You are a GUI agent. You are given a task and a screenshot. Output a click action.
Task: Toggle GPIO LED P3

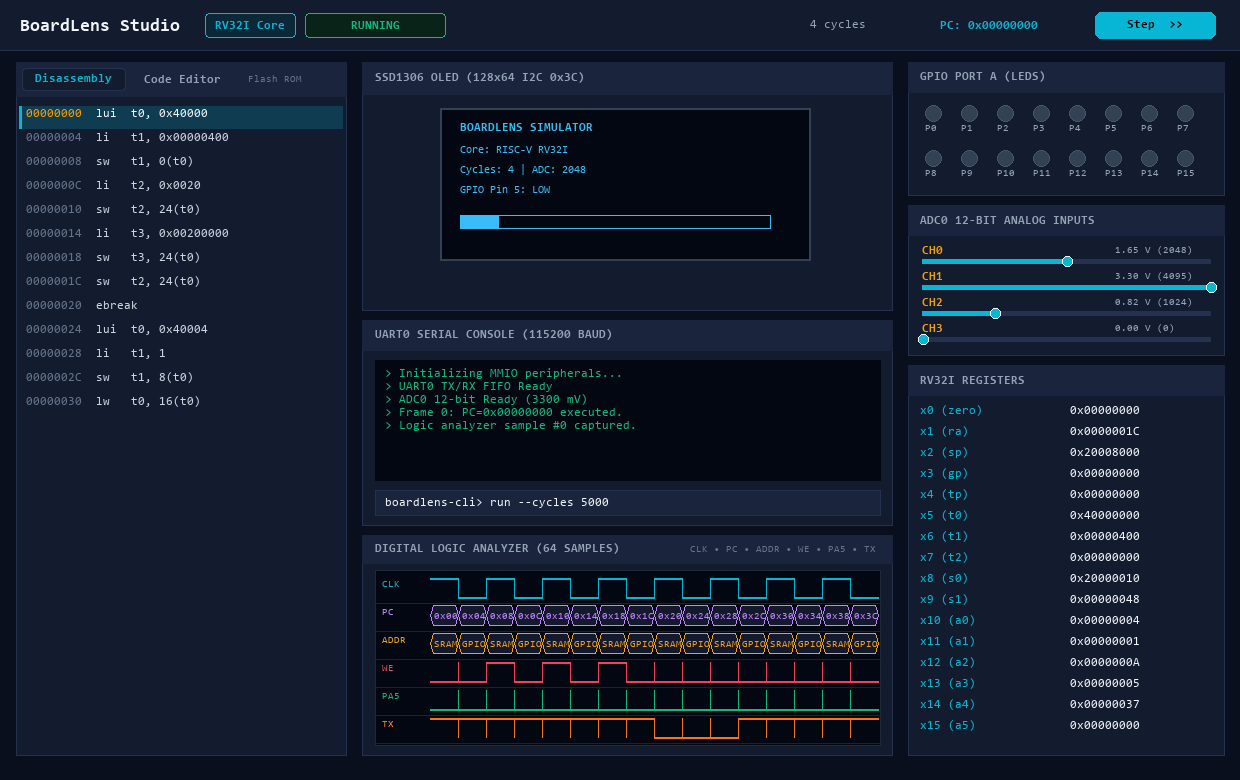pyautogui.click(x=1041, y=114)
